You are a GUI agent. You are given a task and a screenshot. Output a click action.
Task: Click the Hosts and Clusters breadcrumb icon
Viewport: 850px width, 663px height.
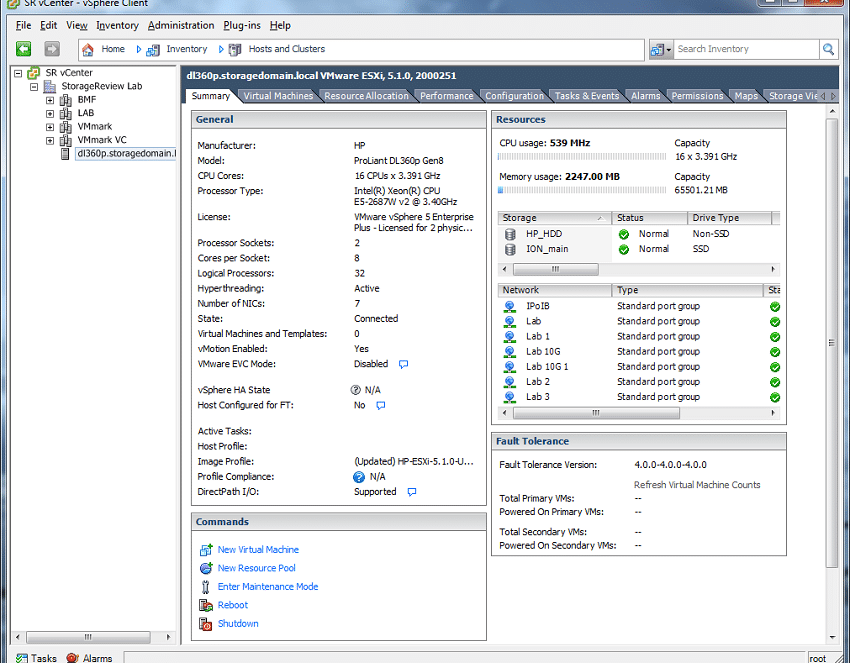(235, 50)
